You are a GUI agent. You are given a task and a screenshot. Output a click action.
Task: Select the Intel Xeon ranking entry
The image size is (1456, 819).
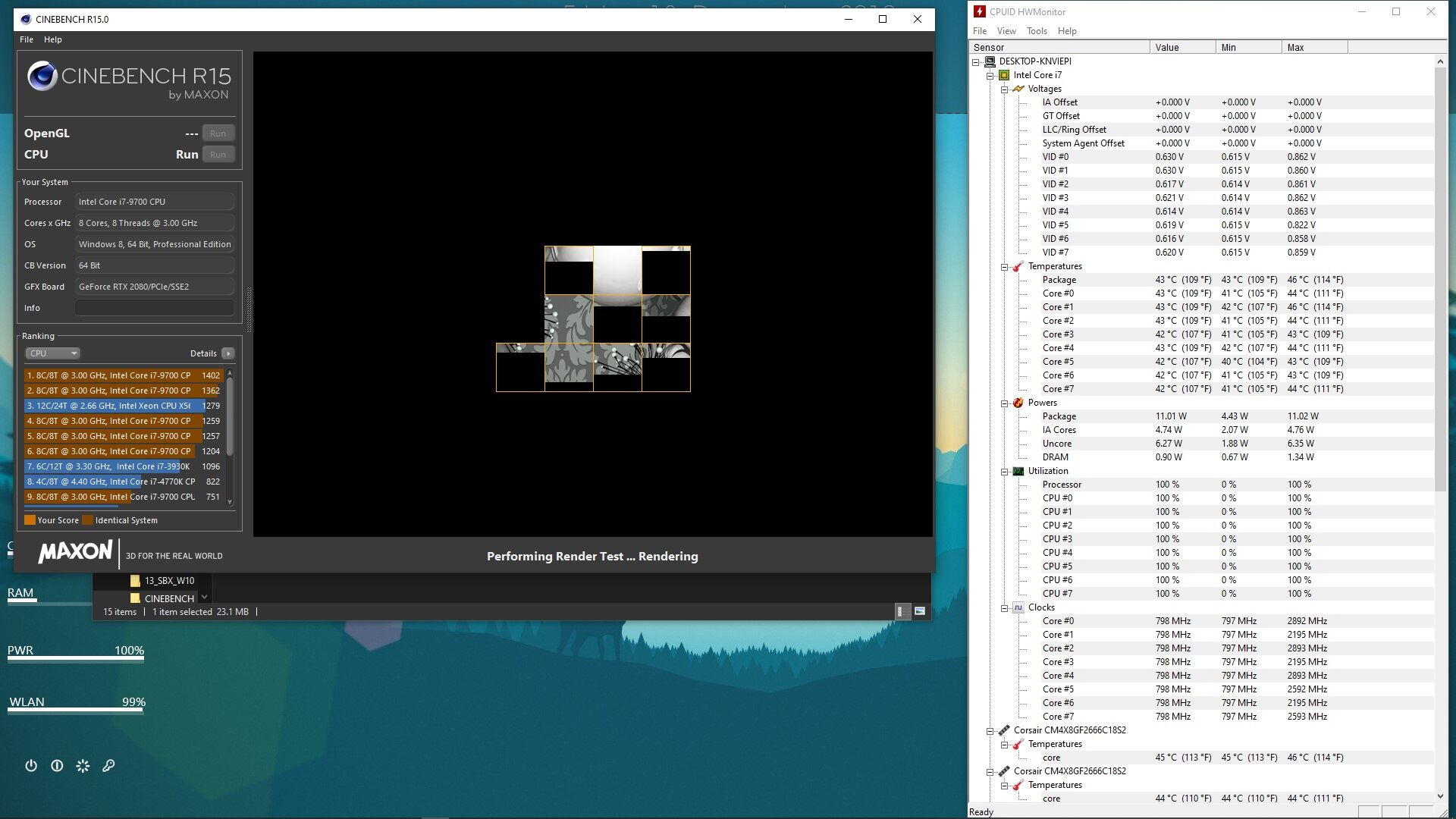(x=114, y=406)
